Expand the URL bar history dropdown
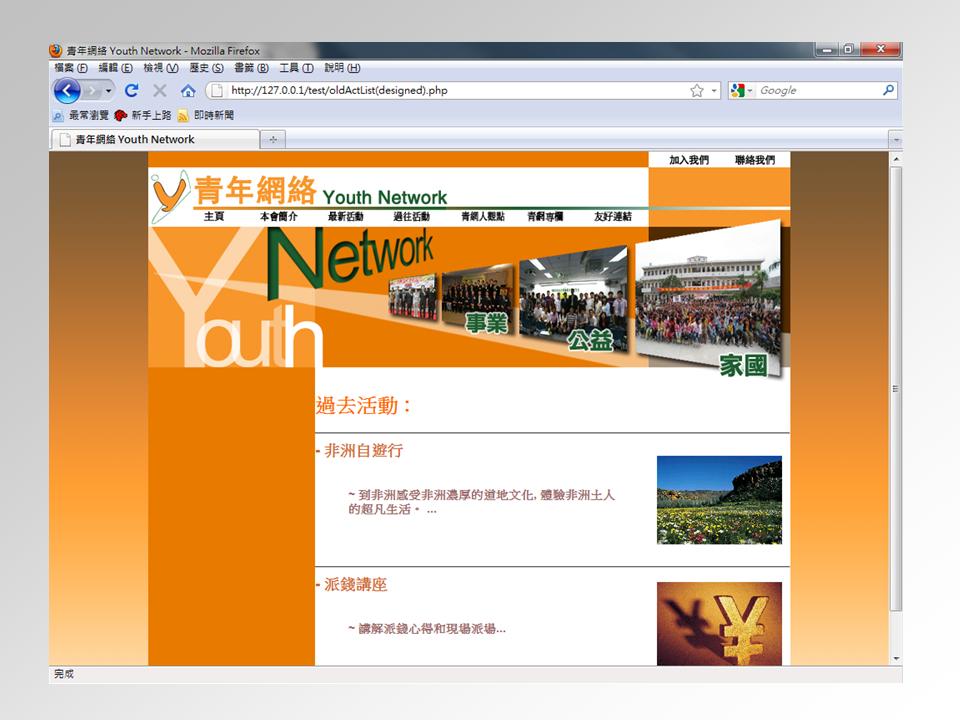Image resolution: width=960 pixels, height=720 pixels. (714, 91)
